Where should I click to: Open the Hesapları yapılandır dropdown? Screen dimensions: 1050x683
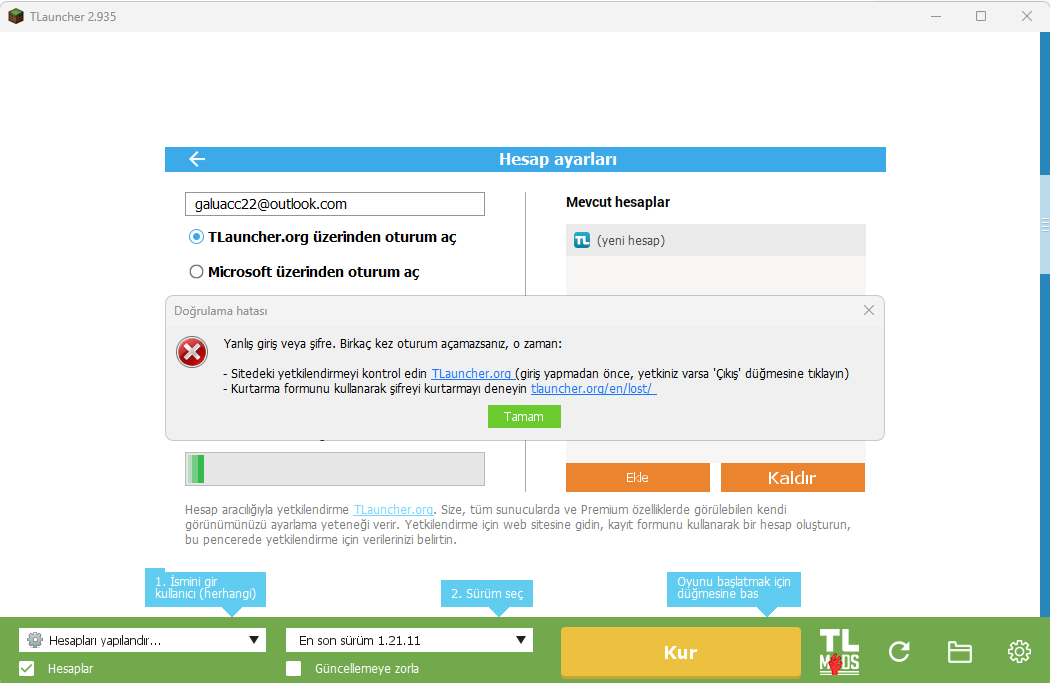point(142,640)
